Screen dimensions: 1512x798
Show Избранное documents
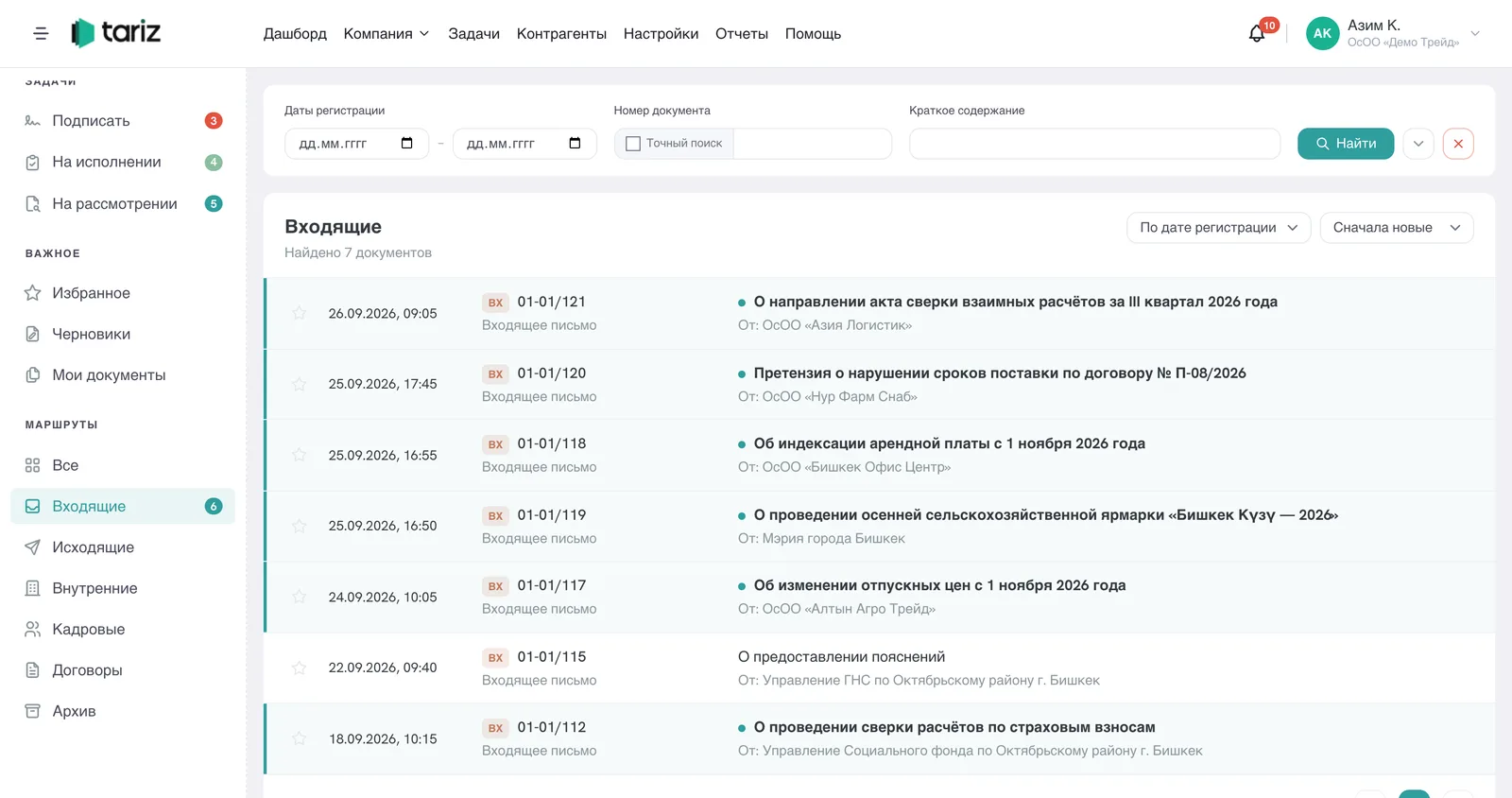(123, 293)
